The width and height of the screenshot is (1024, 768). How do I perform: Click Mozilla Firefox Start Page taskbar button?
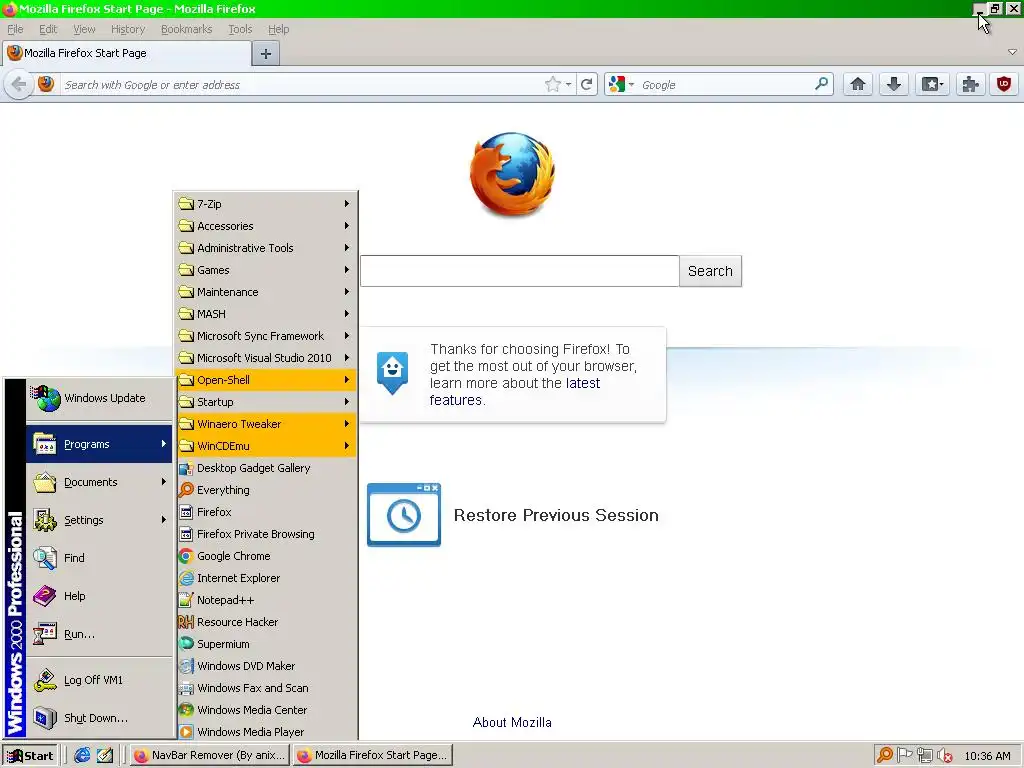(372, 755)
